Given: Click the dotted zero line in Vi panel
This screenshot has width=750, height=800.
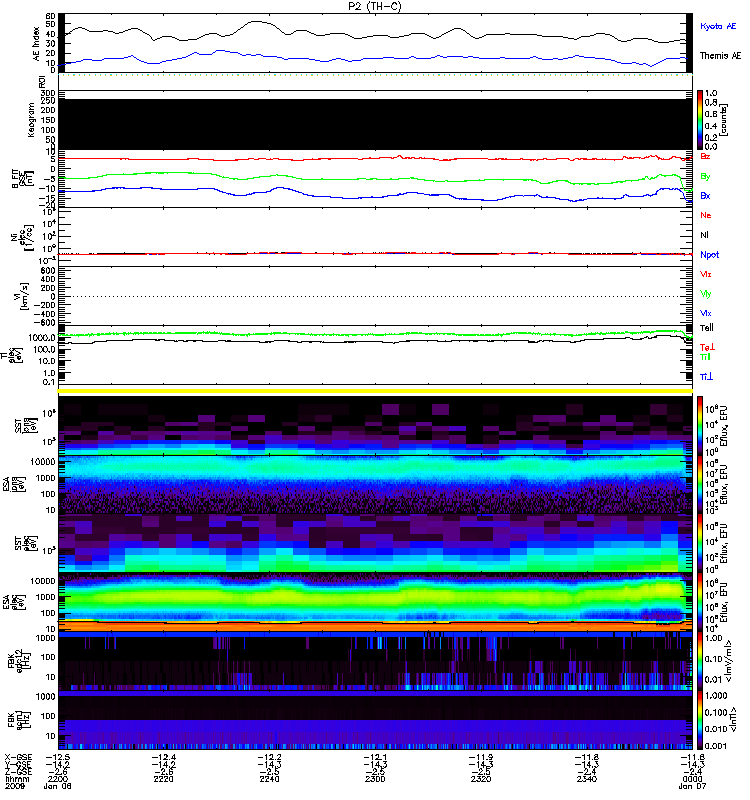Looking at the screenshot, I should point(375,296).
